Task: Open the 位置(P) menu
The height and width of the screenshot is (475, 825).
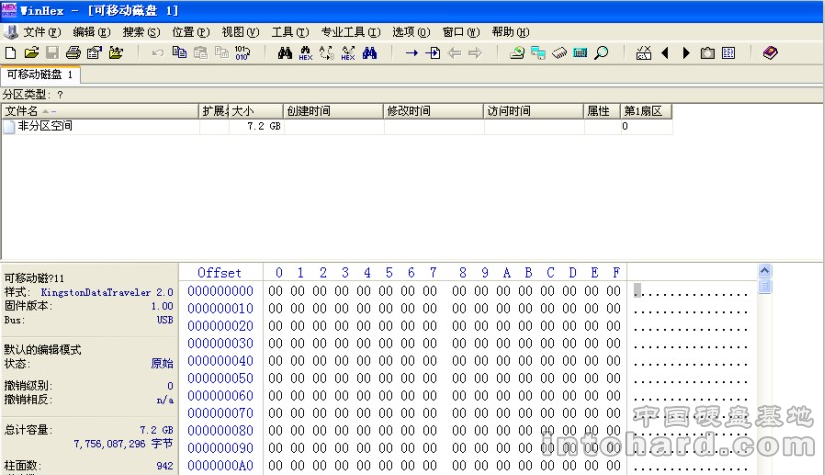Action: coord(191,32)
